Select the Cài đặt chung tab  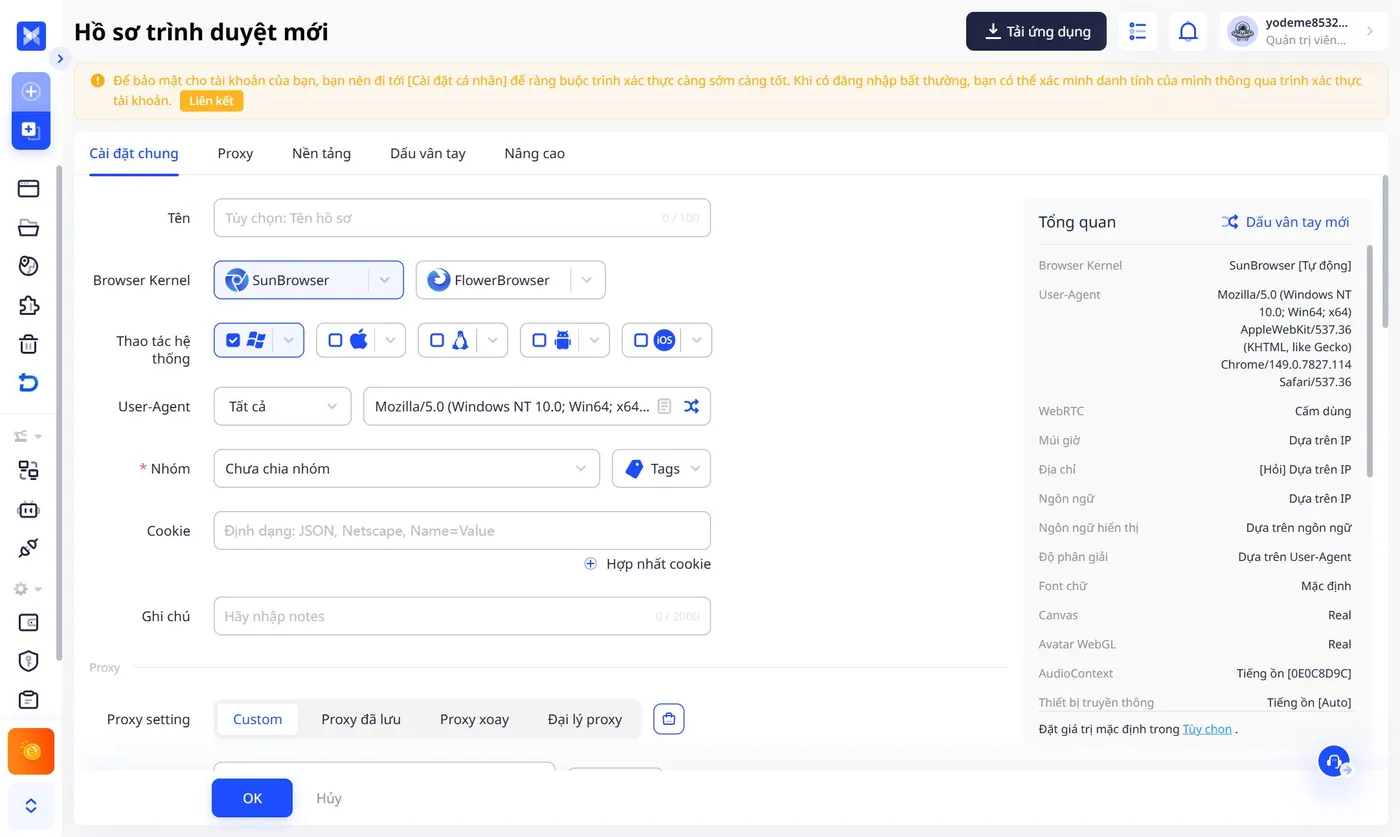(x=134, y=153)
